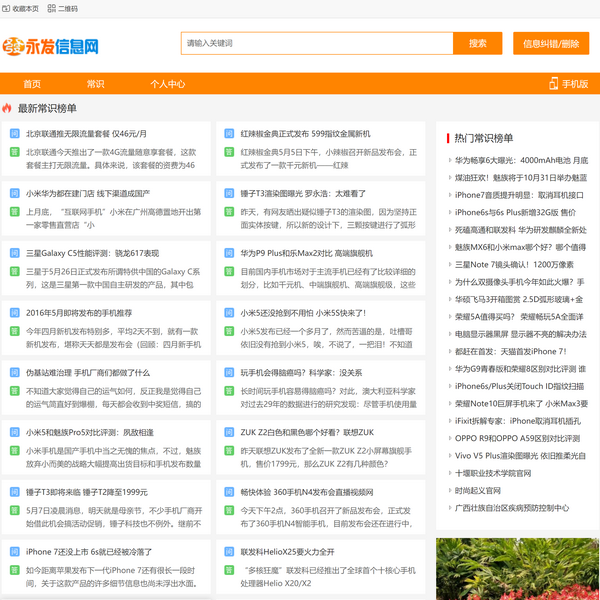This screenshot has height=600, width=600.
Task: Open the 常识 navigation tab
Action: pos(95,84)
